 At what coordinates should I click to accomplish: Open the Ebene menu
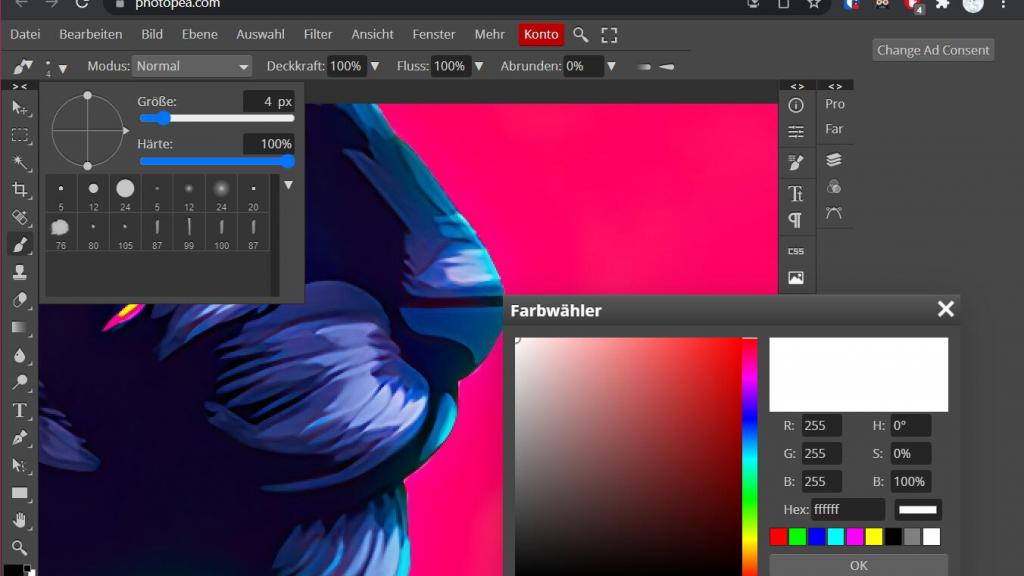[x=199, y=35]
